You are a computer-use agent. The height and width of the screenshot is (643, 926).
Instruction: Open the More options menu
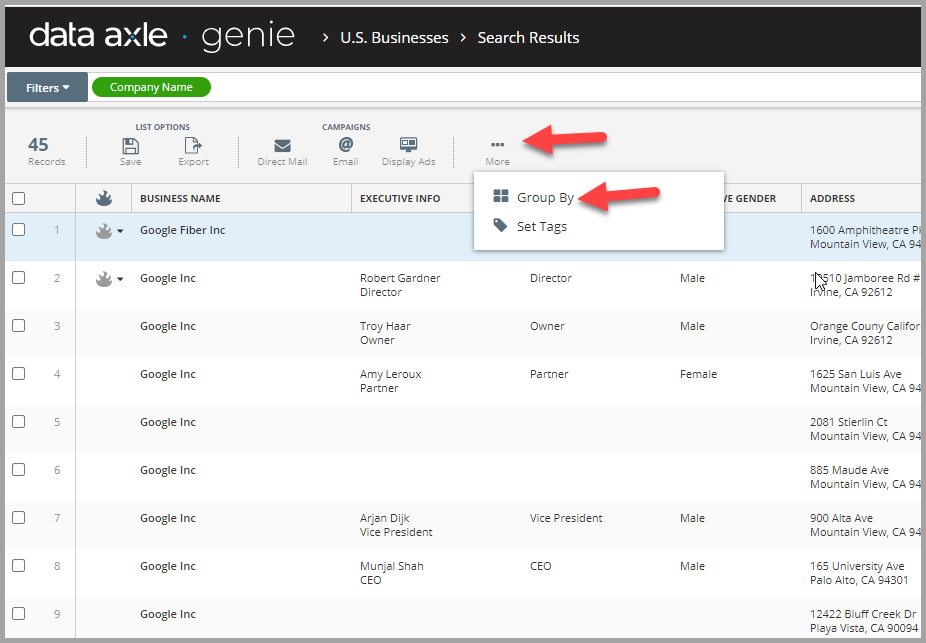[x=497, y=150]
